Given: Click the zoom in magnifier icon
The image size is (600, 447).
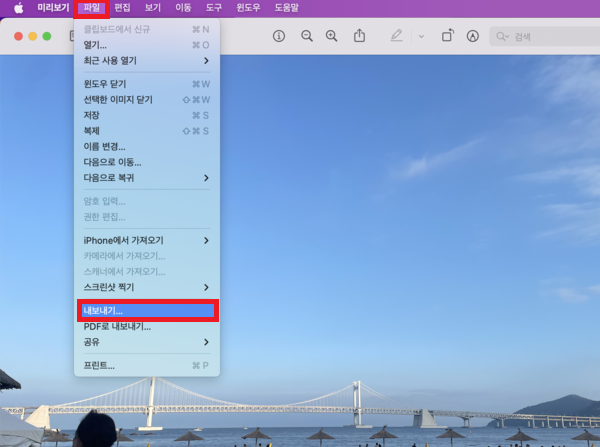Looking at the screenshot, I should [x=331, y=36].
